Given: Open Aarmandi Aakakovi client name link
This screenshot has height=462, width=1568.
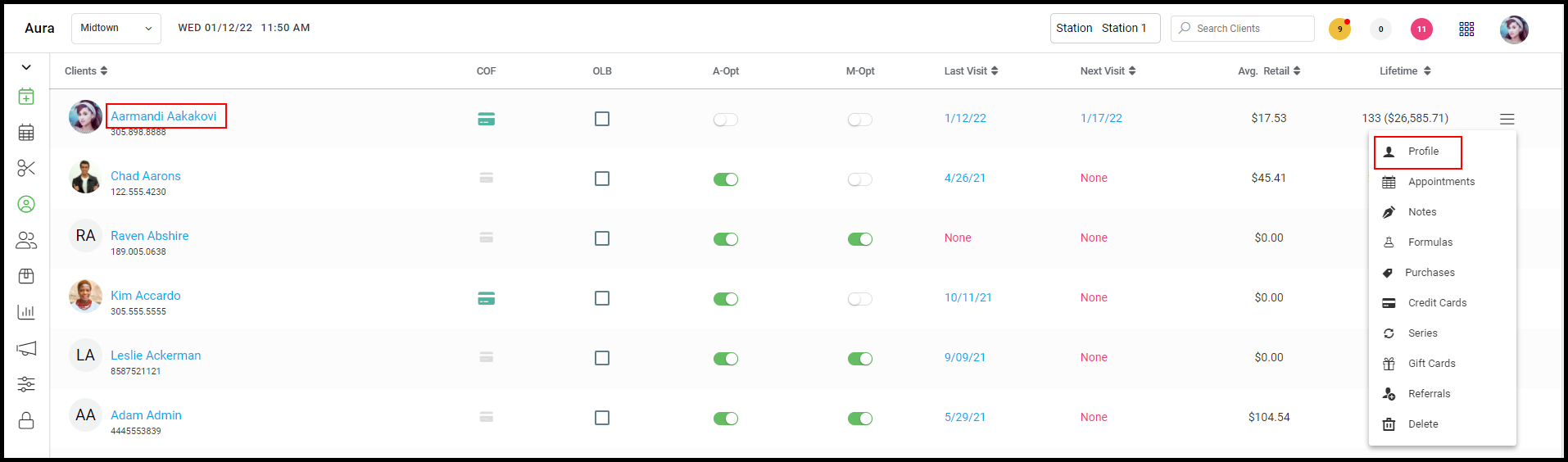Looking at the screenshot, I should point(164,116).
